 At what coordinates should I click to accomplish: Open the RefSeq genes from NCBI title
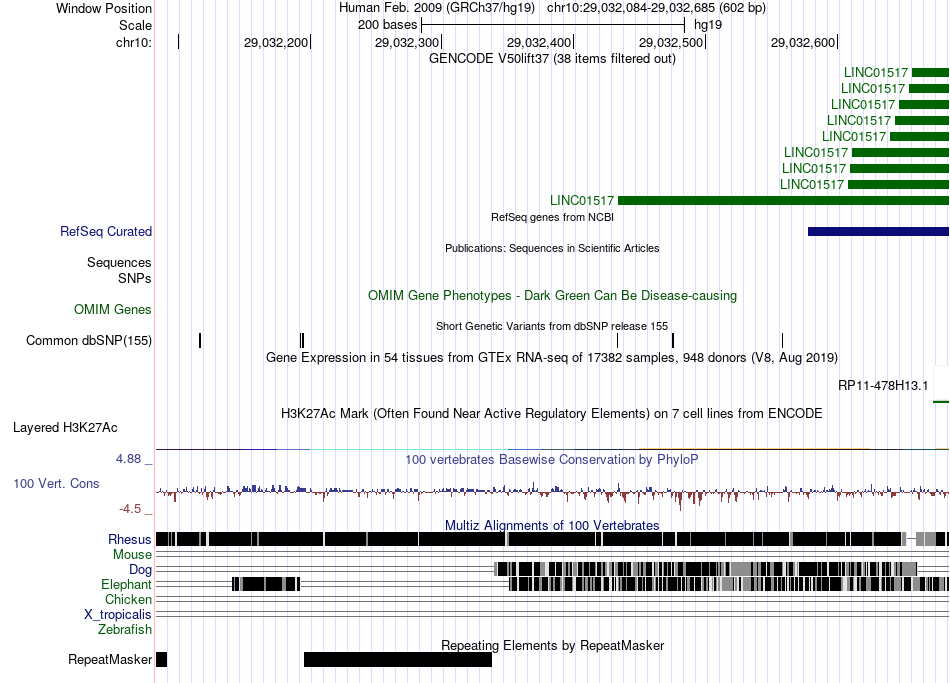pyautogui.click(x=552, y=217)
